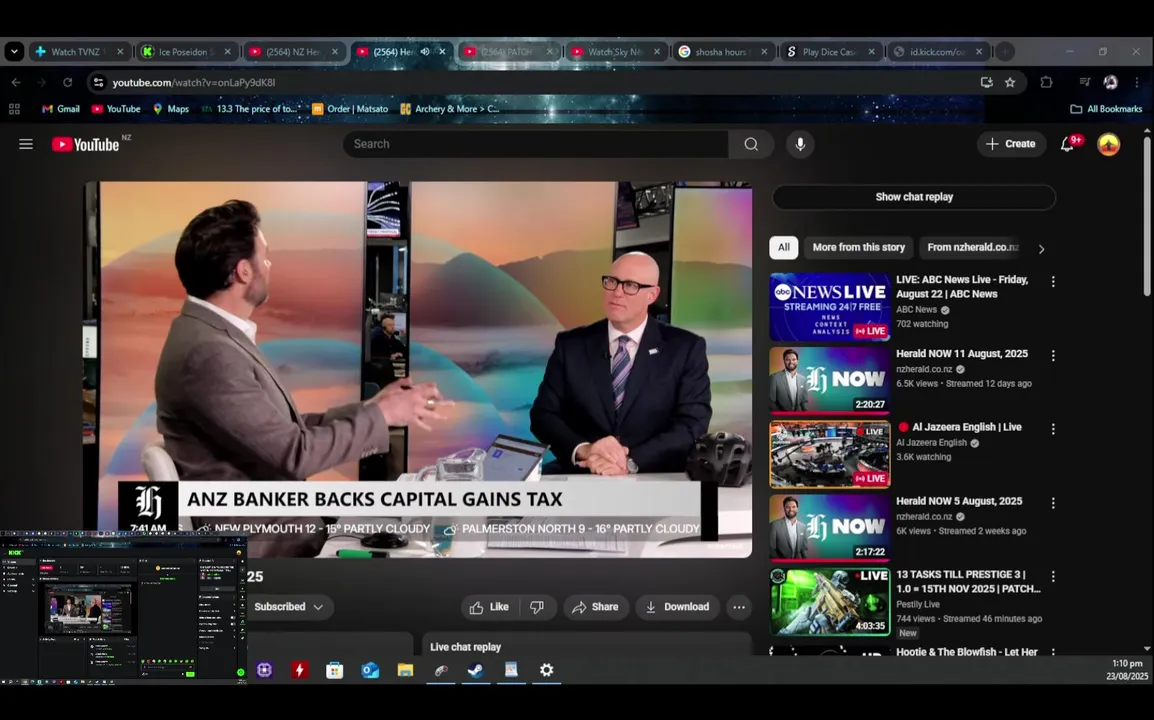Open more actions for the video
1154x720 pixels.
pyautogui.click(x=739, y=607)
